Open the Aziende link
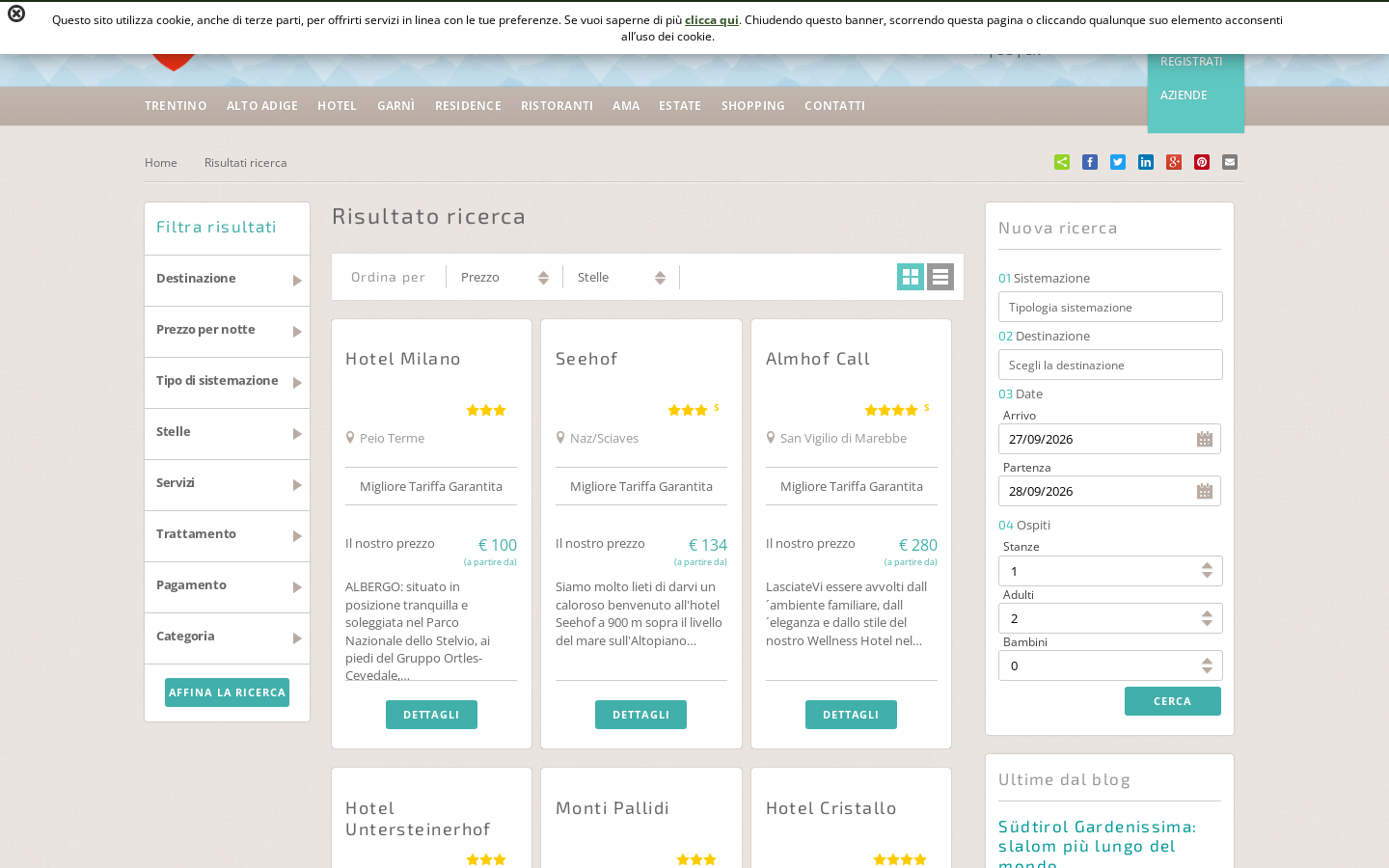This screenshot has height=868, width=1389. pos(1184,95)
